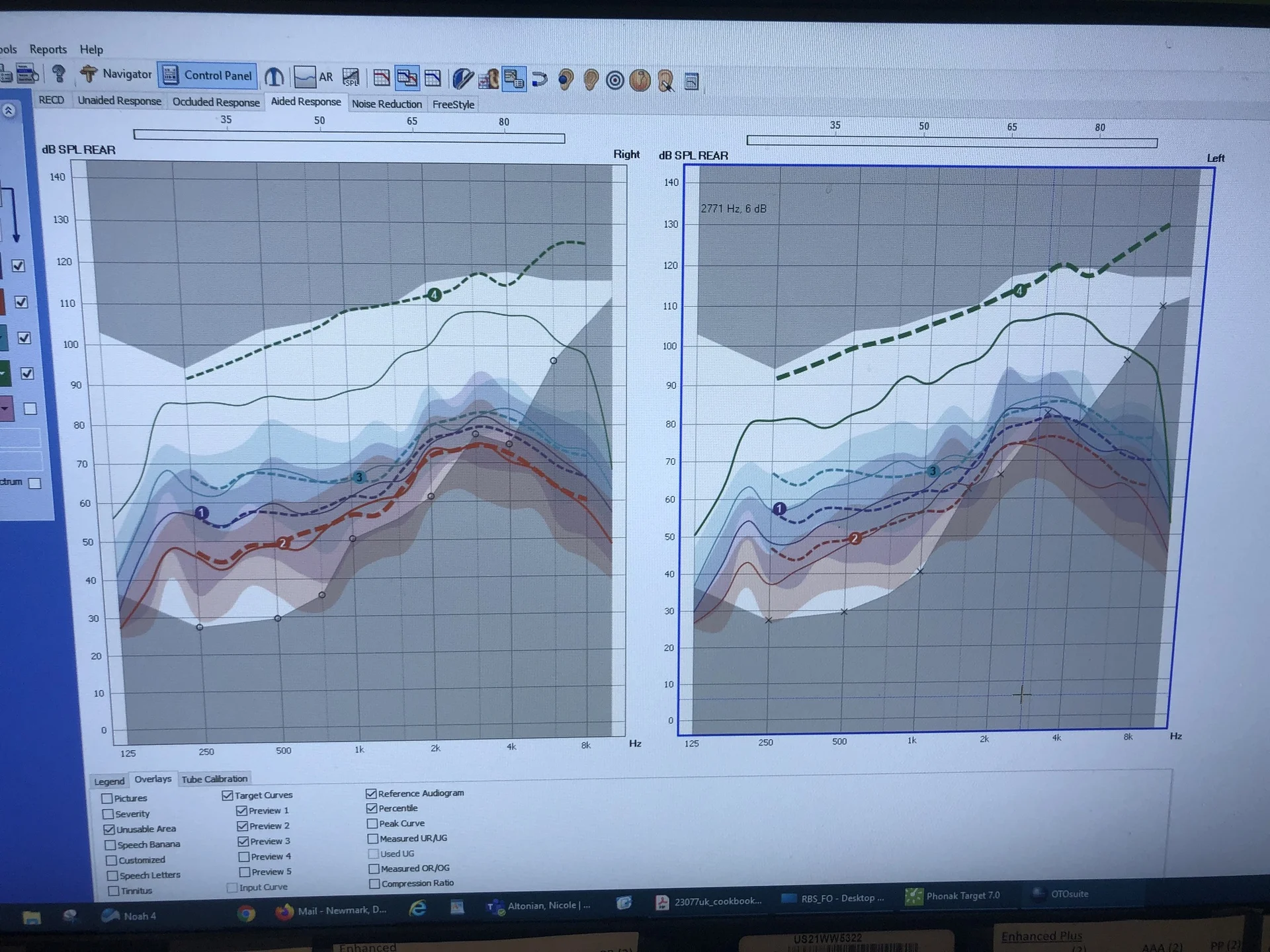Switch to the SPL view icon
The width and height of the screenshot is (1270, 952).
point(351,78)
